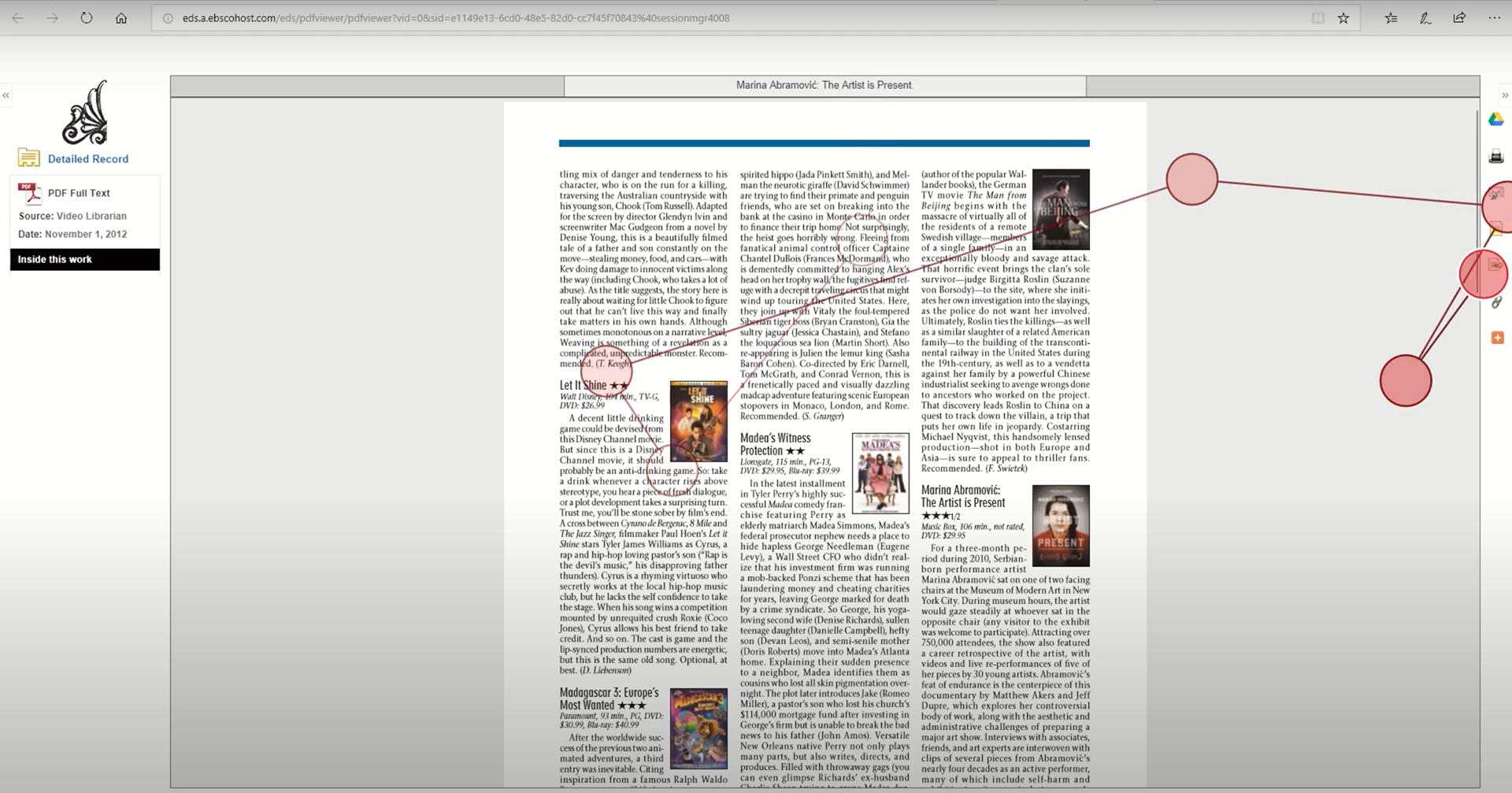1512x793 pixels.
Task: Email the article
Action: 1496,193
